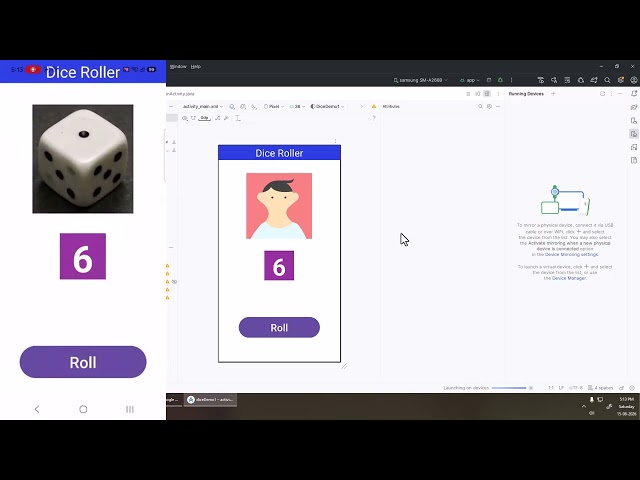Add a device with the plus icon
Screen dimensions: 640x480
(x=553, y=94)
